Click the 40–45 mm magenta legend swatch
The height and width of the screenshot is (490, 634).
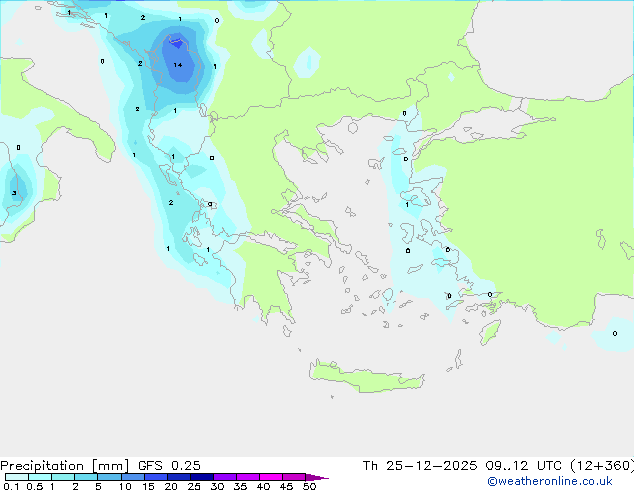[x=271, y=477]
